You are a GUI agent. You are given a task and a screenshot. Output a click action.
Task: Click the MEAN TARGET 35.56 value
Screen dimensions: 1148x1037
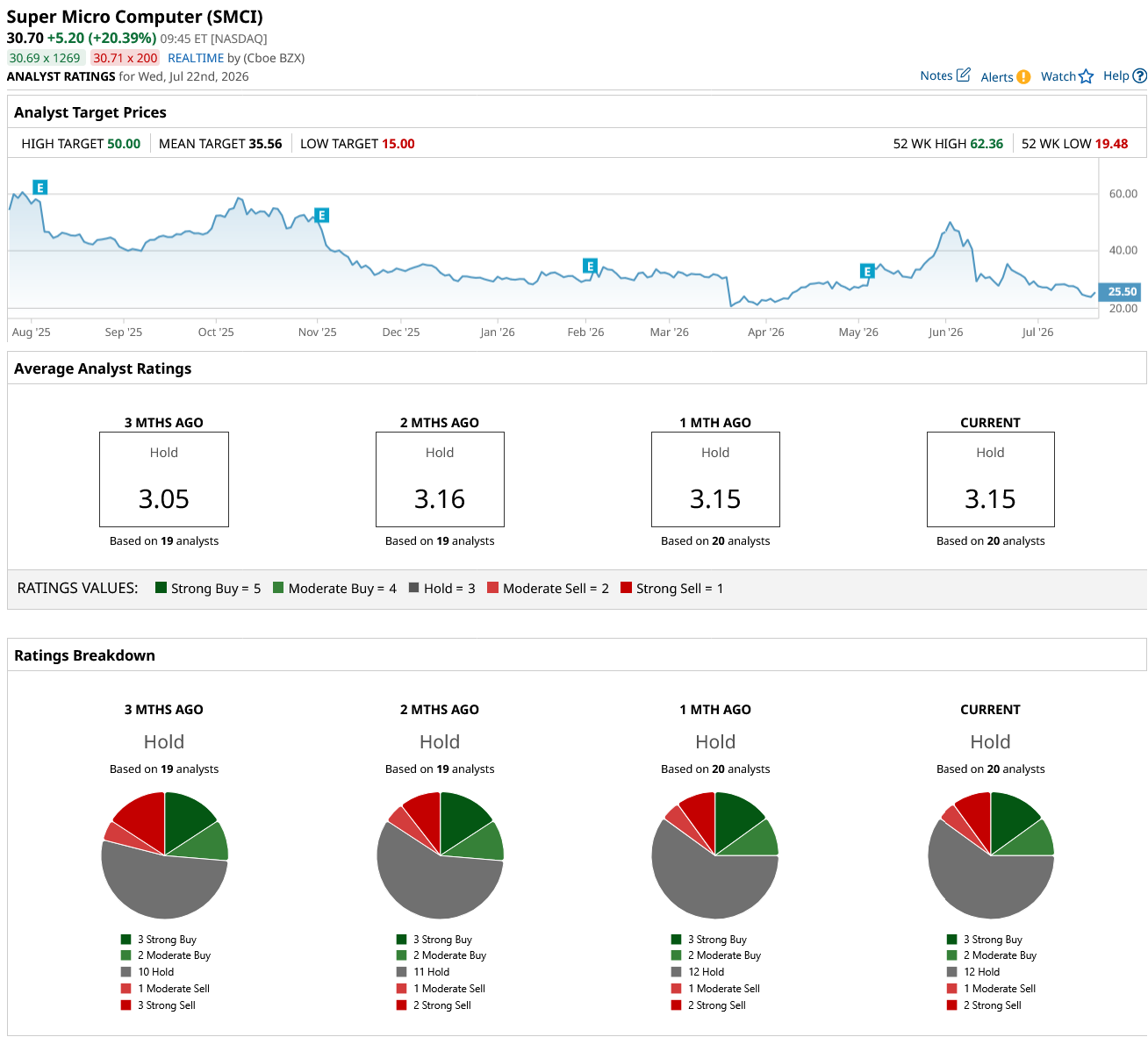point(265,144)
